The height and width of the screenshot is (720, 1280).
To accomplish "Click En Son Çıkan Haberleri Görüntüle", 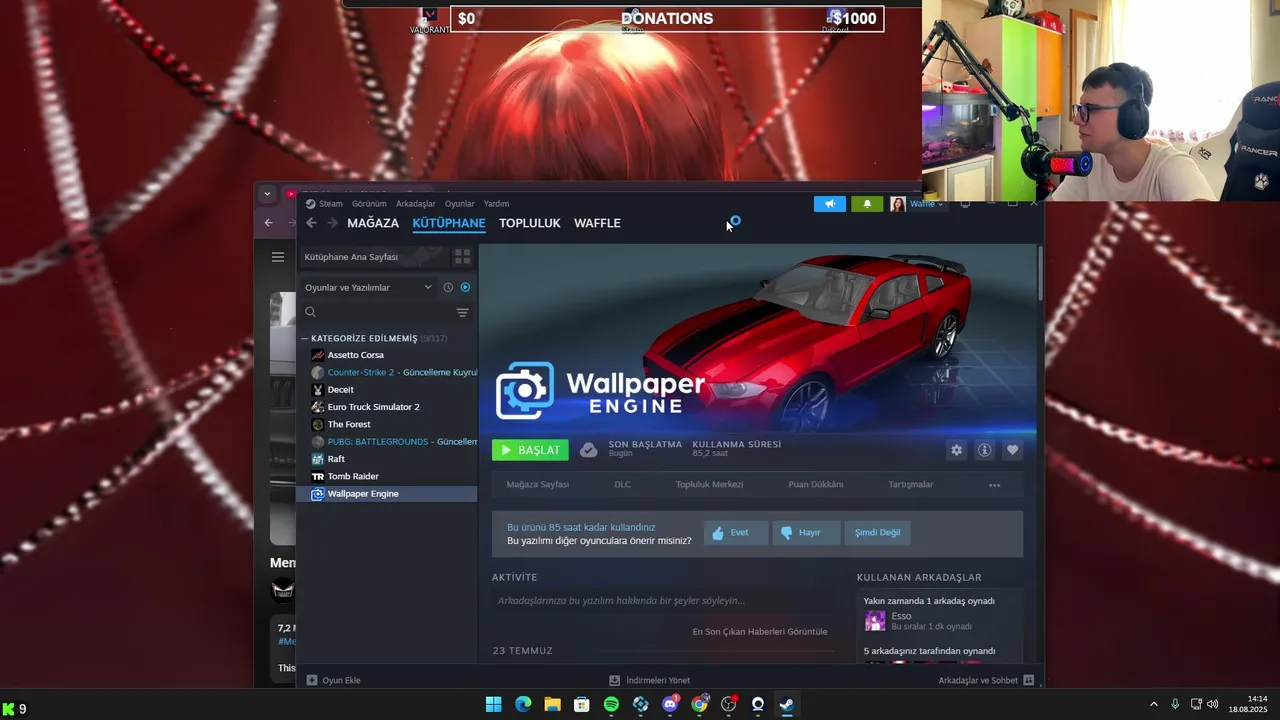I will click(x=760, y=632).
